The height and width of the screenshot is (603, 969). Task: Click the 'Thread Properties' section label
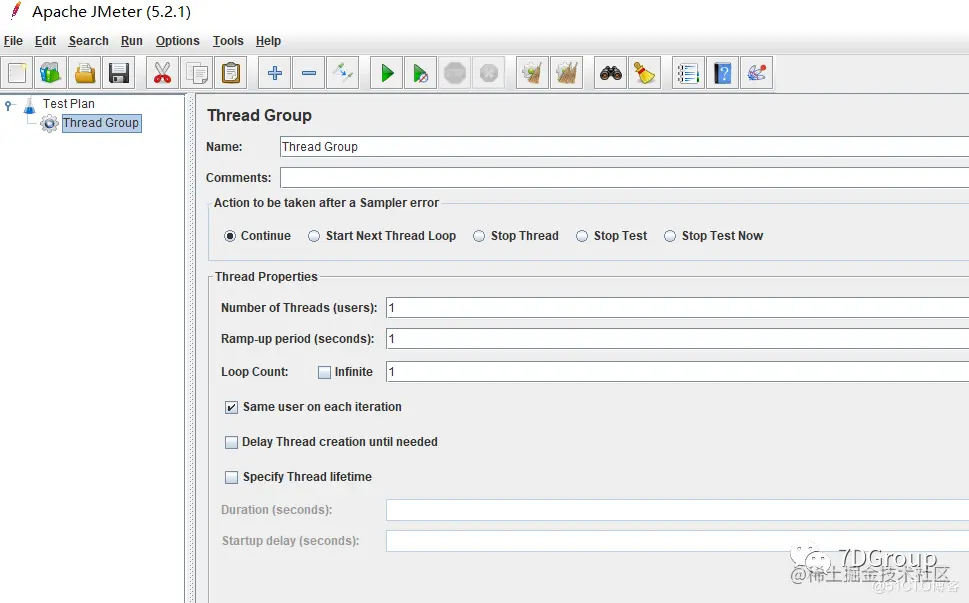coord(266,277)
